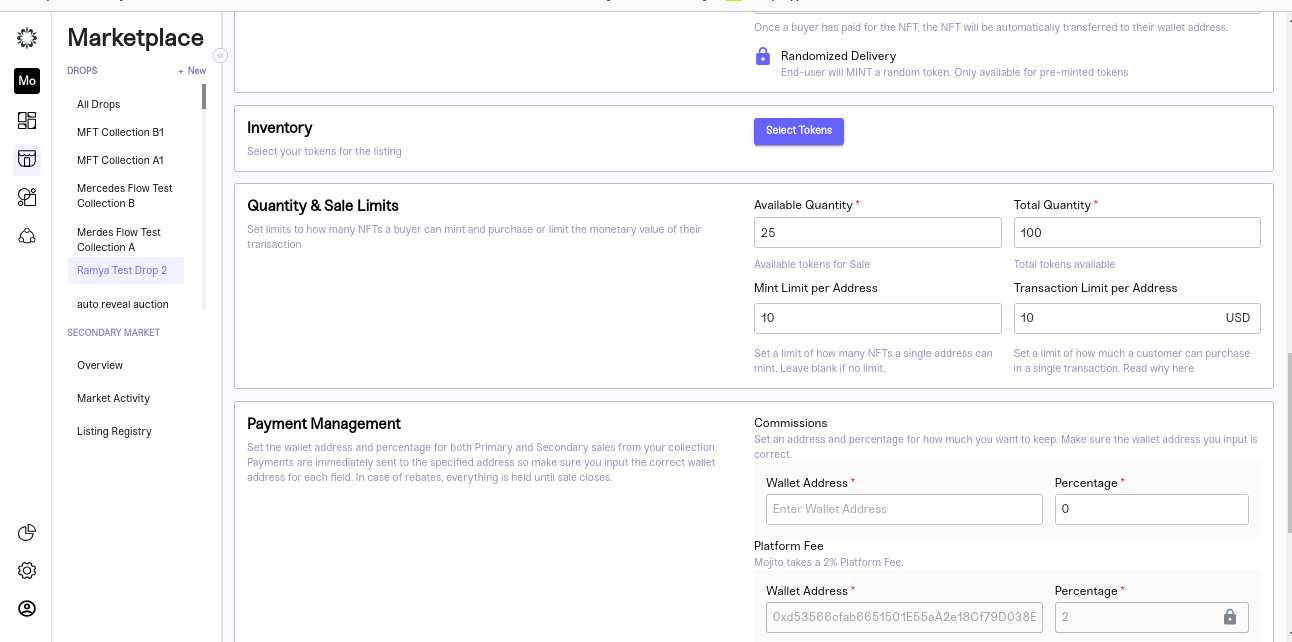Click the Mojito flower logo icon

pos(27,38)
